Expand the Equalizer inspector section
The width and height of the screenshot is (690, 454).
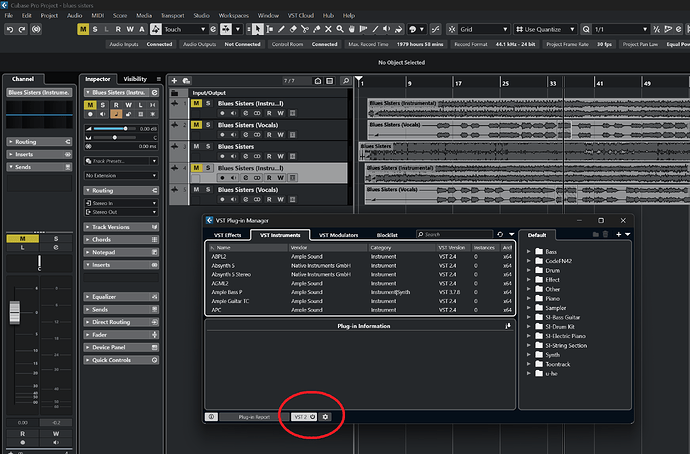[x=121, y=297]
